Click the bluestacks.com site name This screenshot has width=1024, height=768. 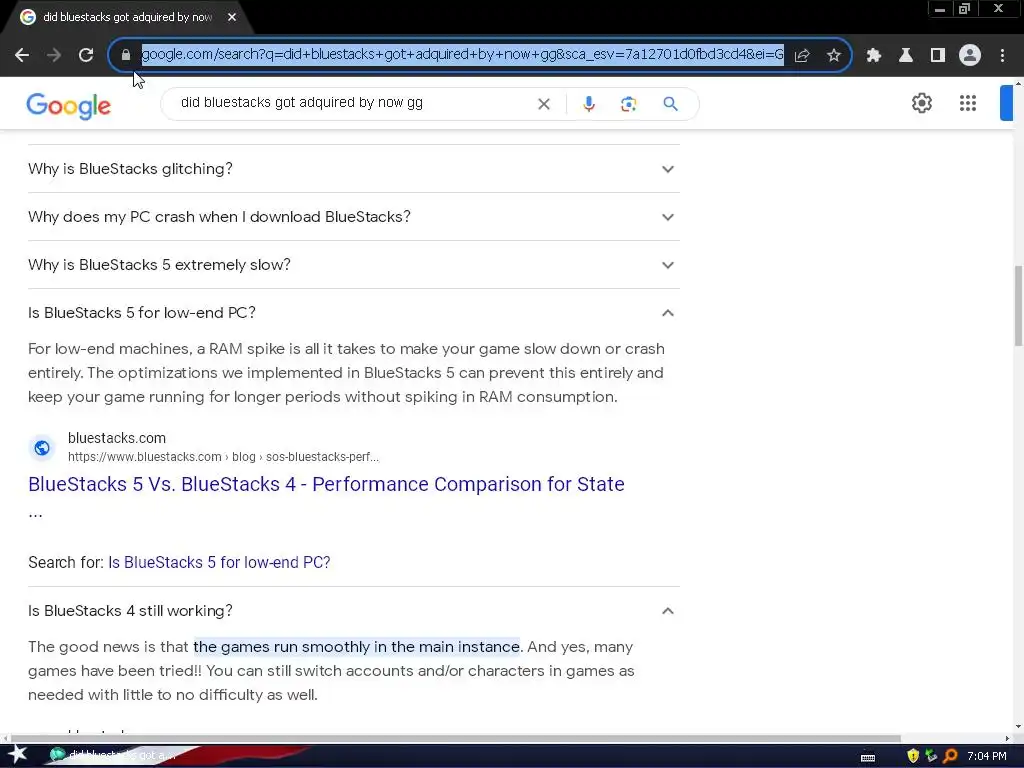pyautogui.click(x=117, y=438)
